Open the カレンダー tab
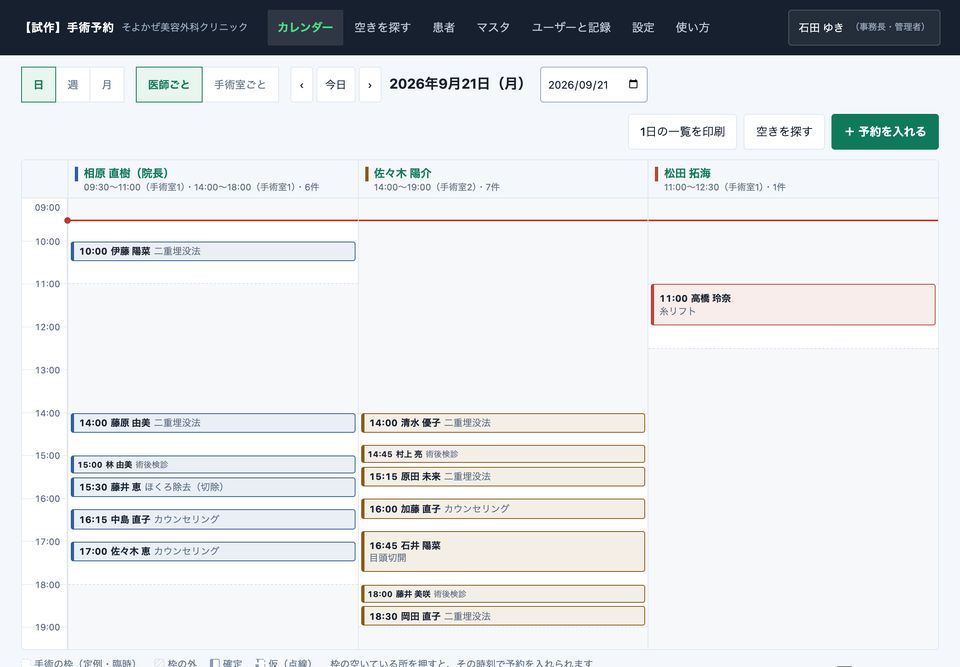 click(305, 28)
